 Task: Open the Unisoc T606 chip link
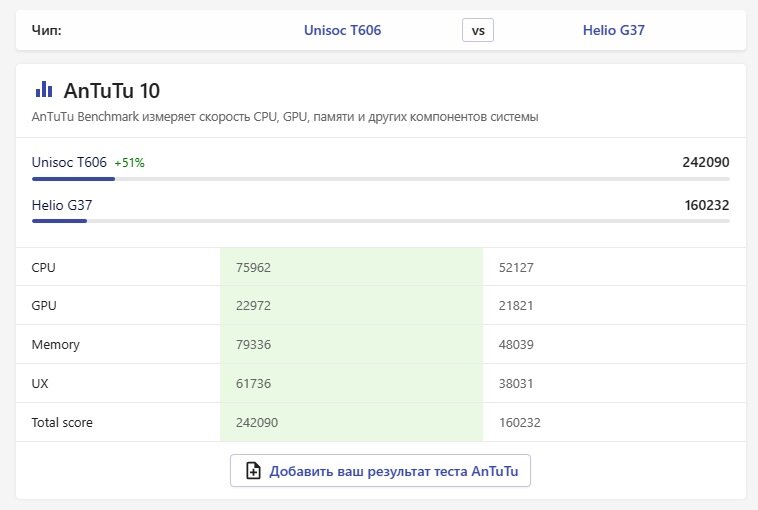(342, 30)
